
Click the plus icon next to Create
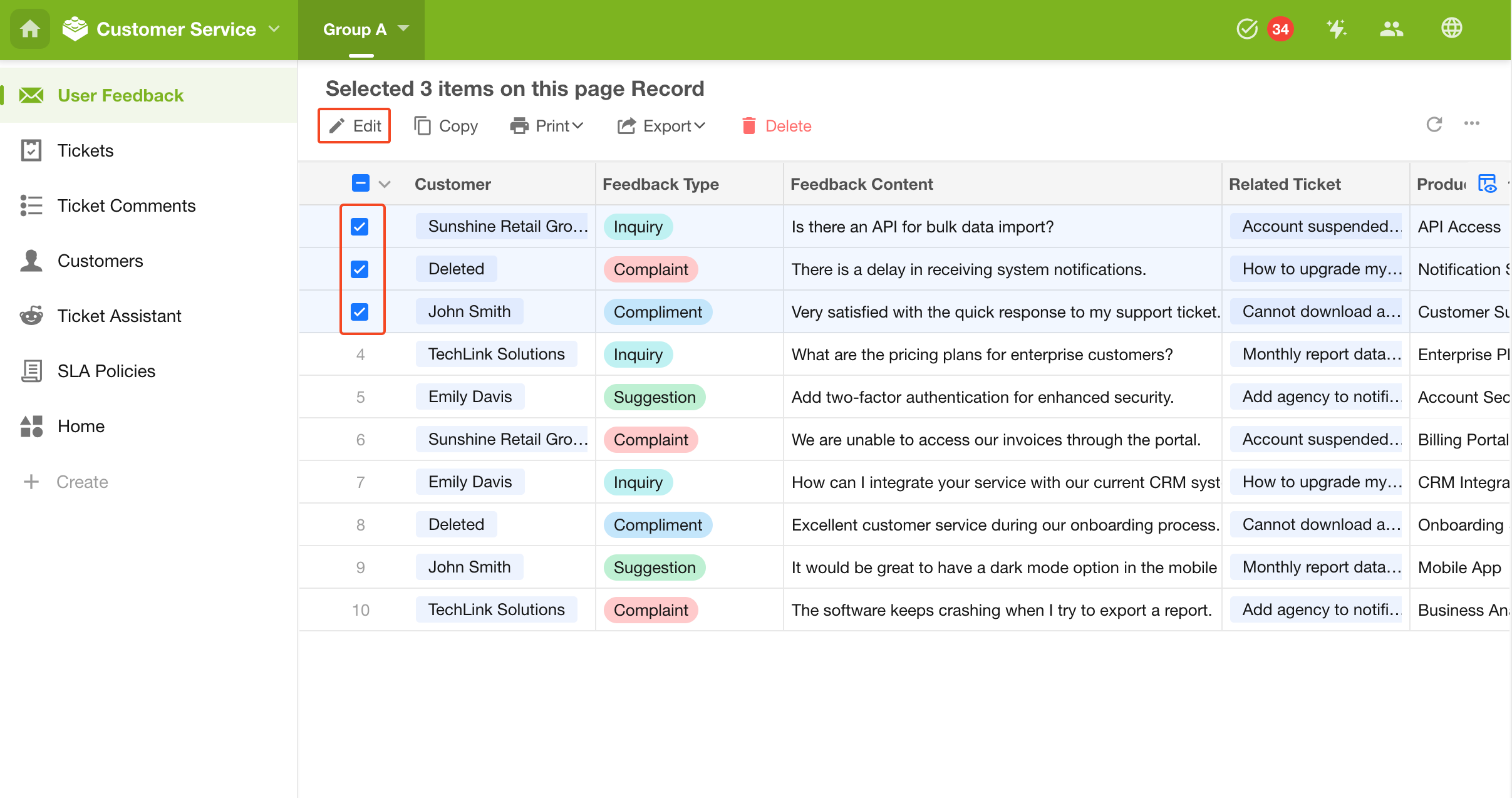coord(31,482)
